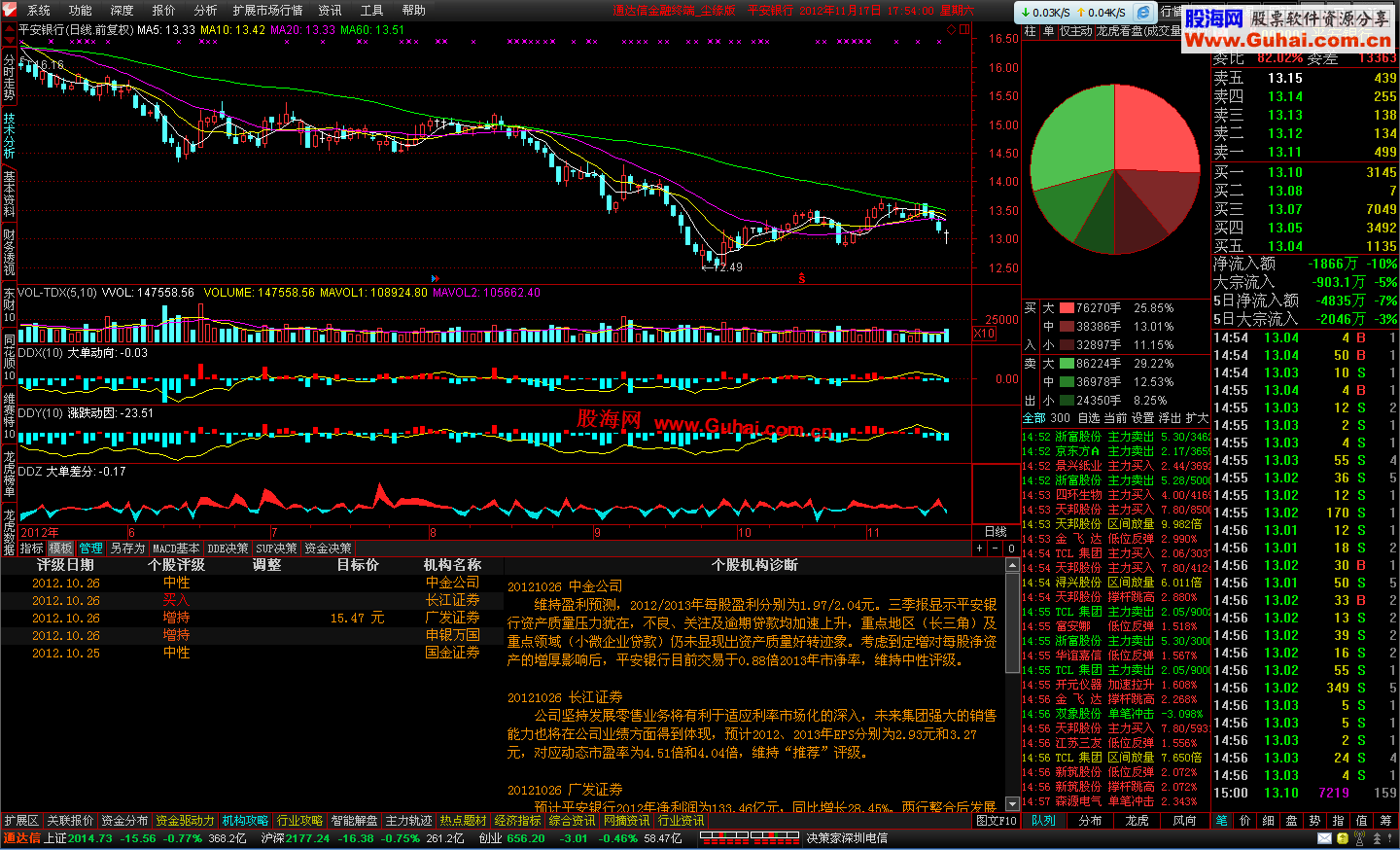
Task: Click the application logo icon at top-left
Action: coord(9,10)
